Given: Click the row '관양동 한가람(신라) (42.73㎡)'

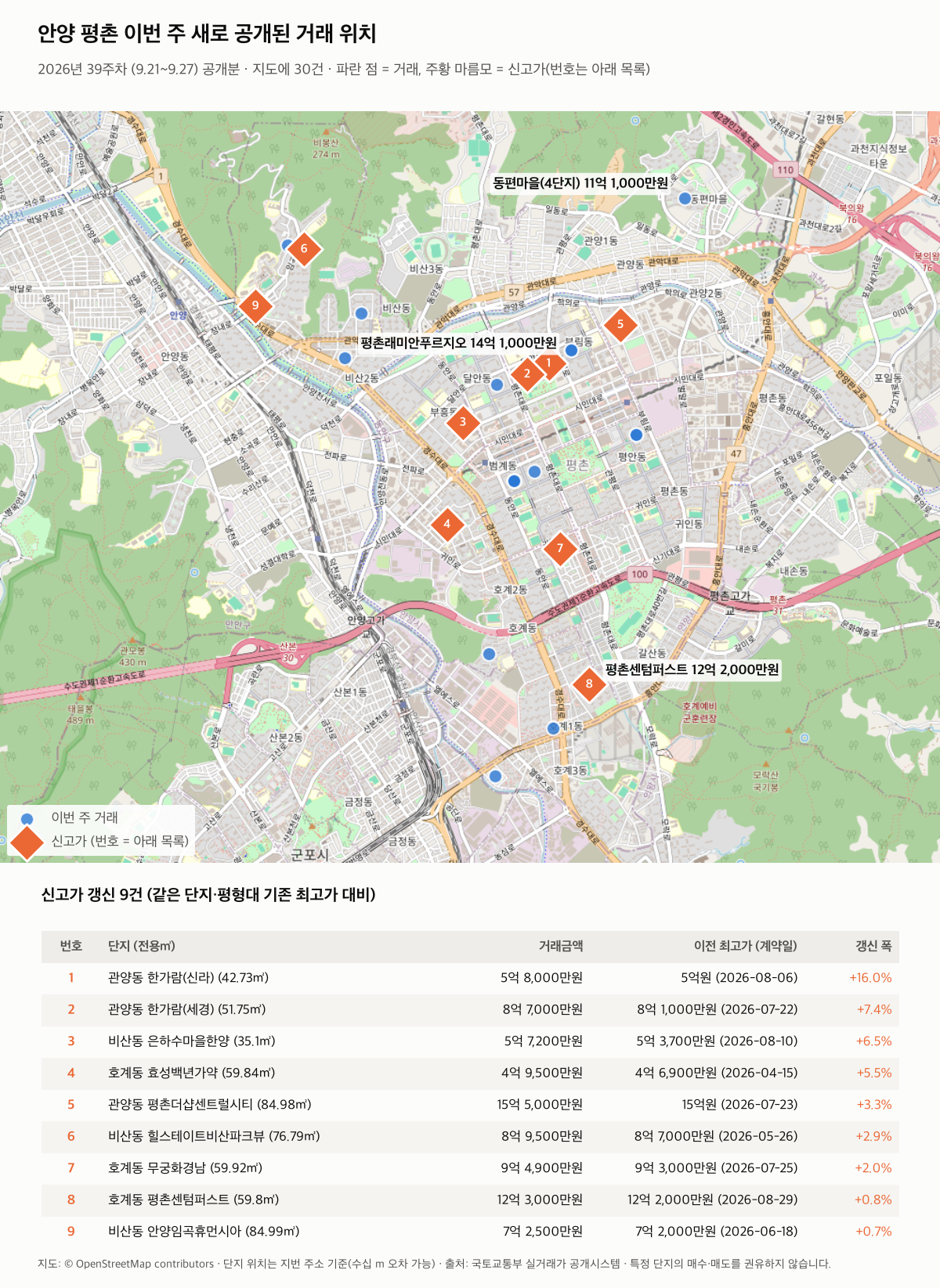Looking at the screenshot, I should [x=470, y=978].
